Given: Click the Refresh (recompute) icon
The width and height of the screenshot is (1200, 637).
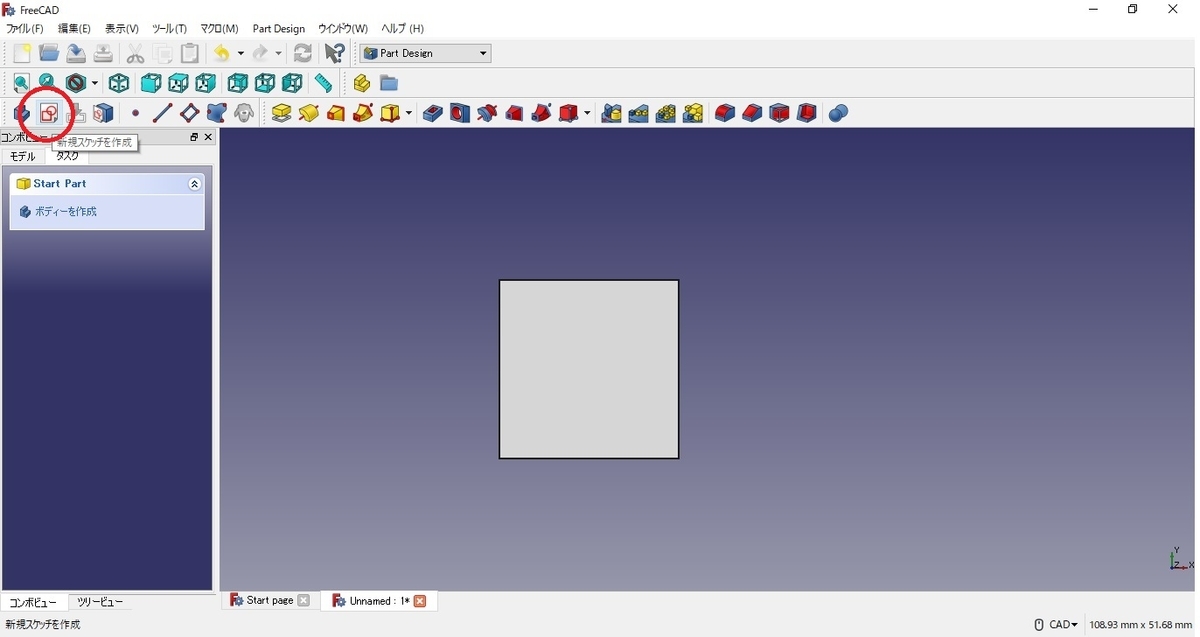Looking at the screenshot, I should tap(303, 53).
